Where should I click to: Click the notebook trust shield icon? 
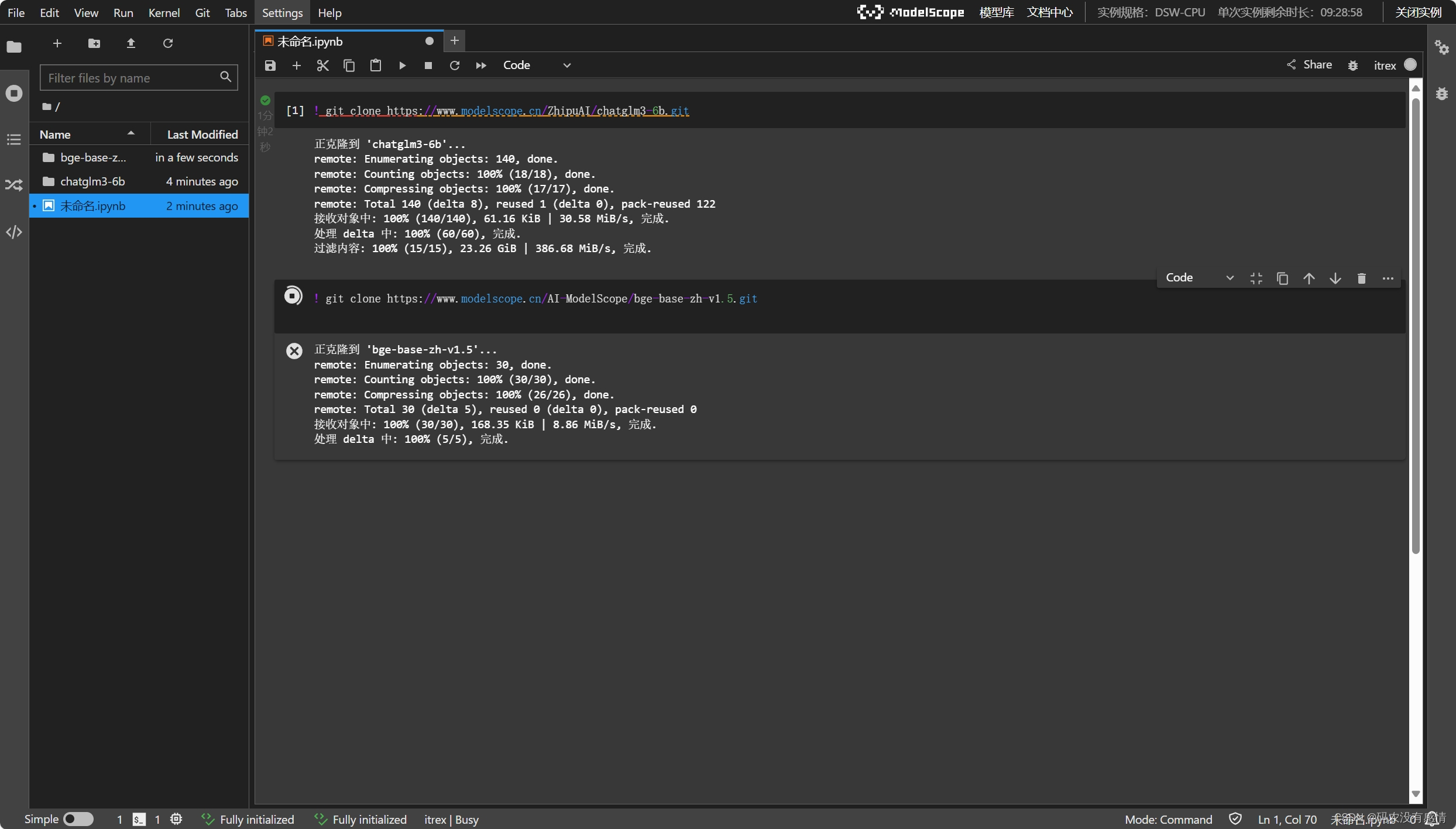click(1235, 819)
